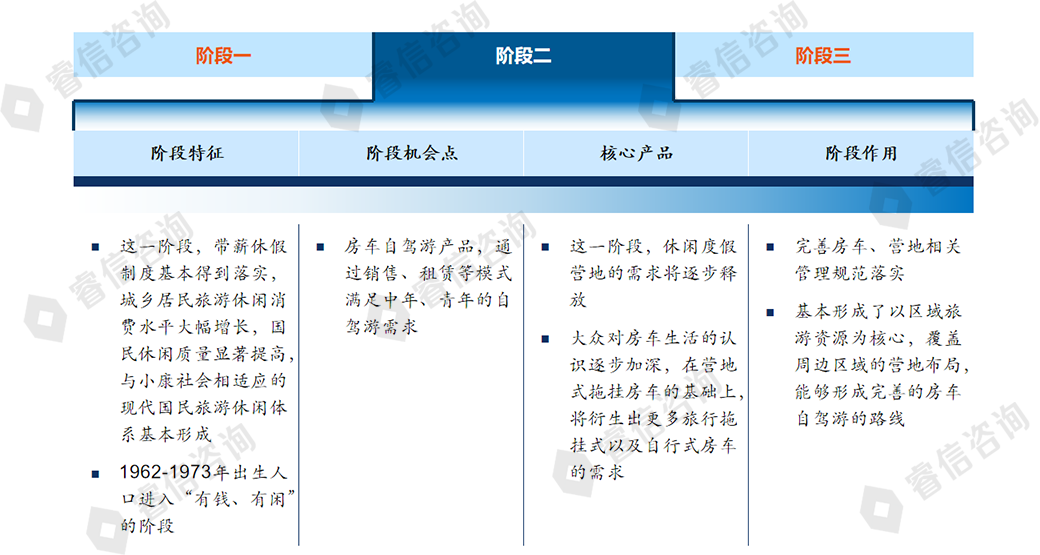Click bullet square before "房车自驾游产品"
Screen dimensions: 1040x555
pyautogui.click(x=321, y=246)
